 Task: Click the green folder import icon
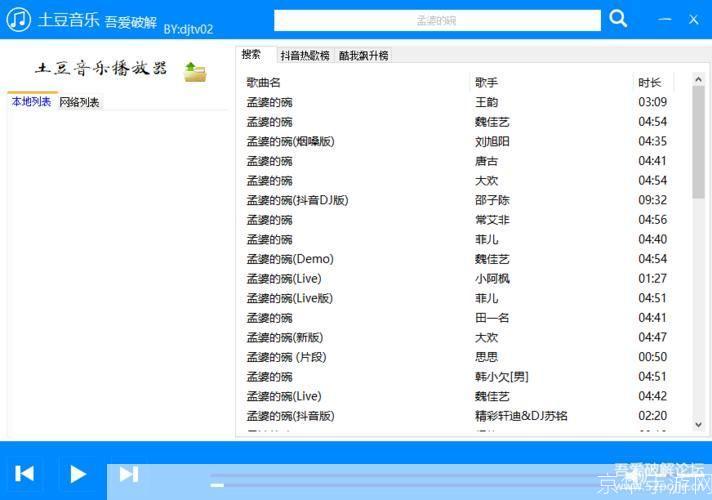[195, 71]
